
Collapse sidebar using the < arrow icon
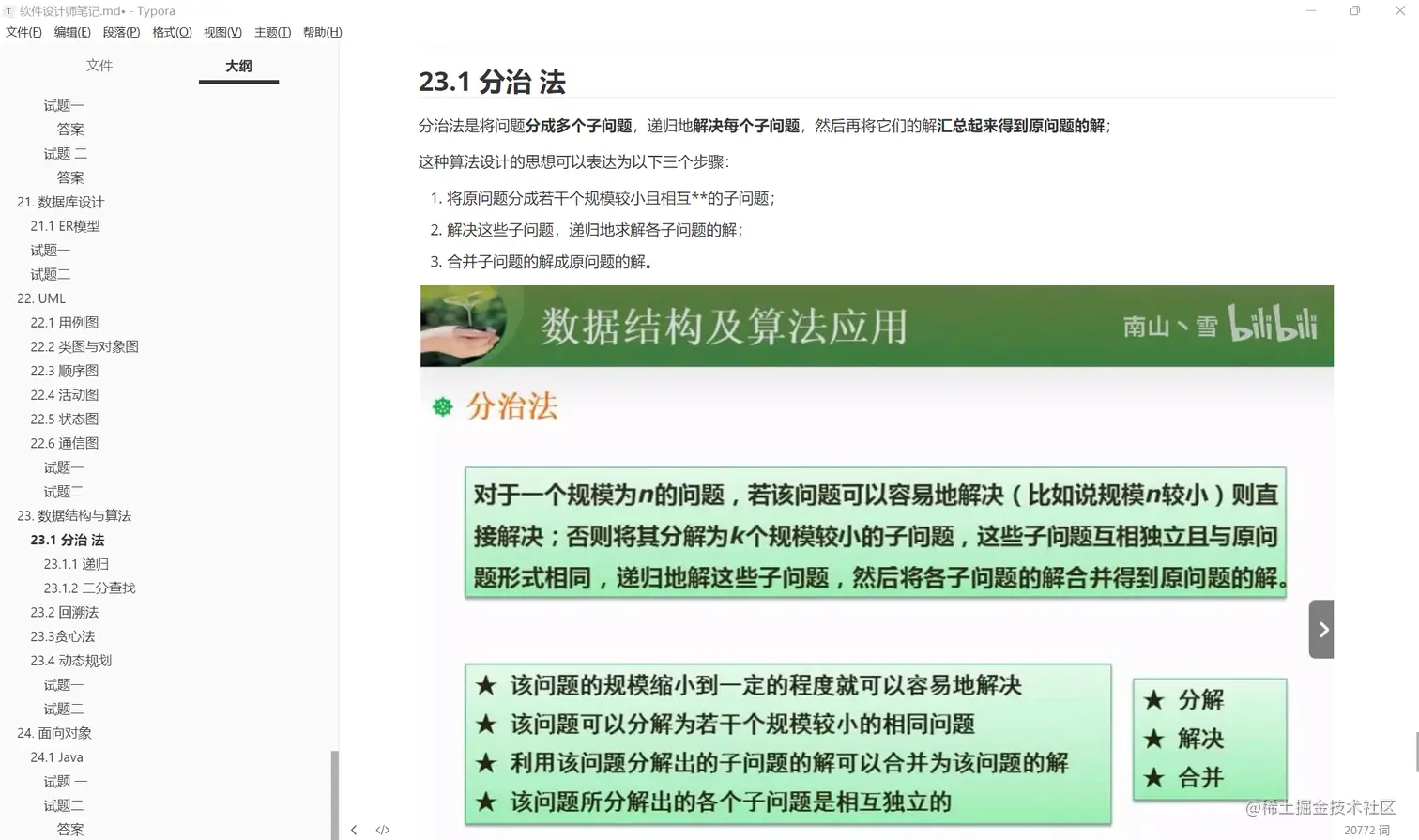point(354,830)
